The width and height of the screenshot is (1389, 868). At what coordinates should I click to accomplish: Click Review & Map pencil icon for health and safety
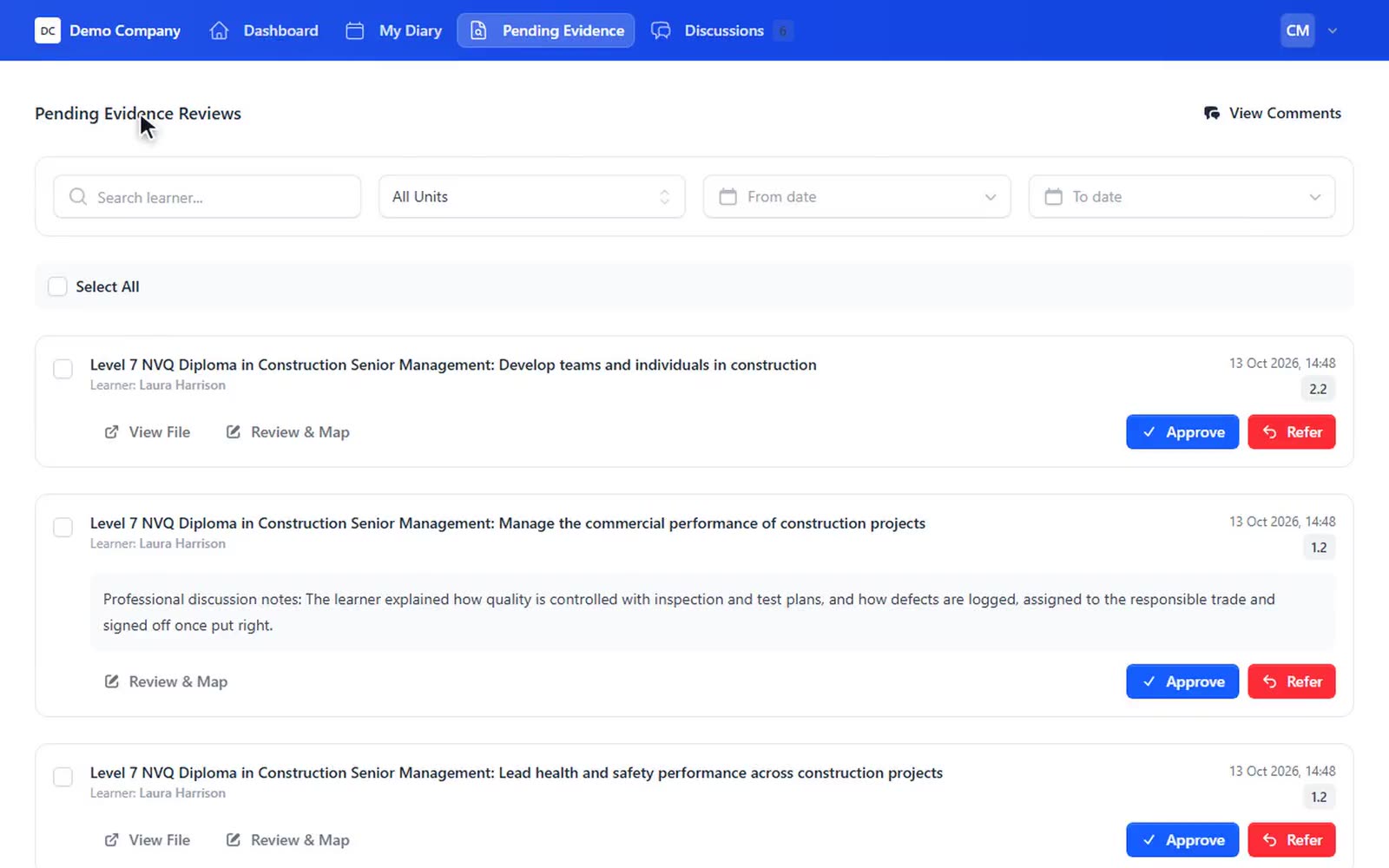[233, 839]
